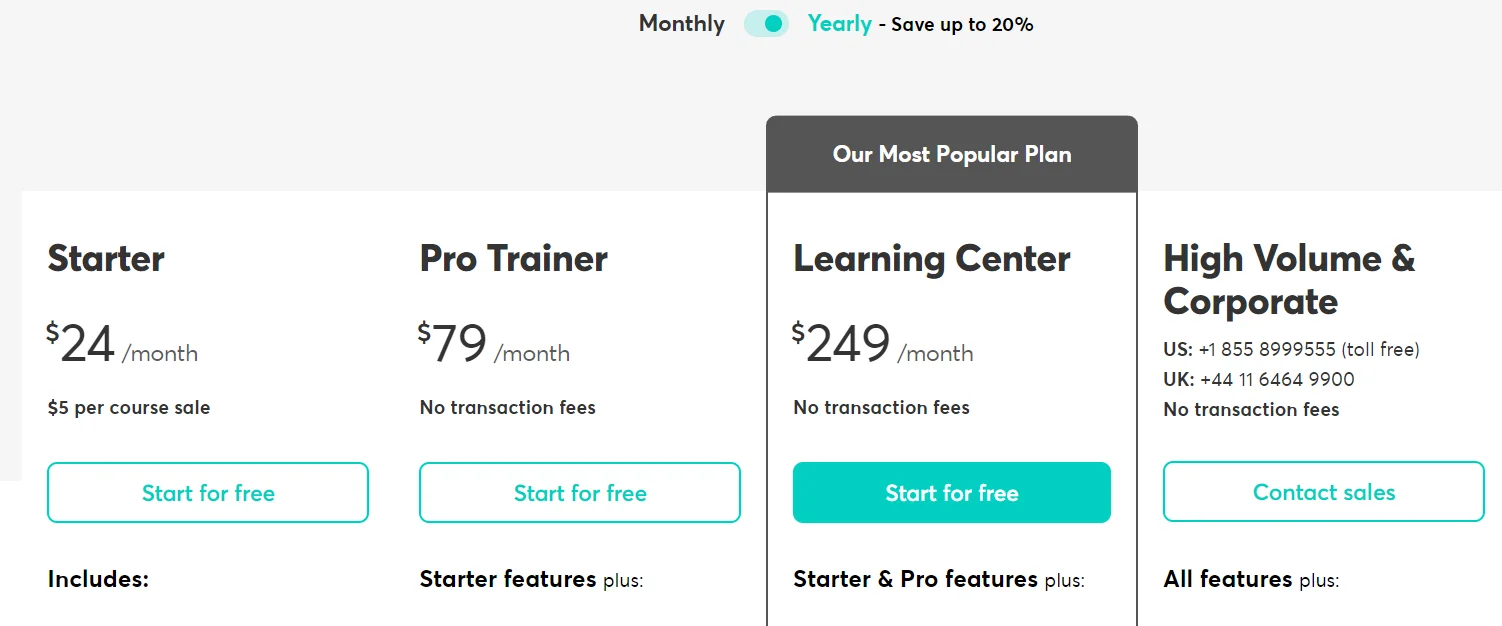This screenshot has height=626, width=1502.
Task: Click the Pro Trainer plan title
Action: click(x=514, y=259)
